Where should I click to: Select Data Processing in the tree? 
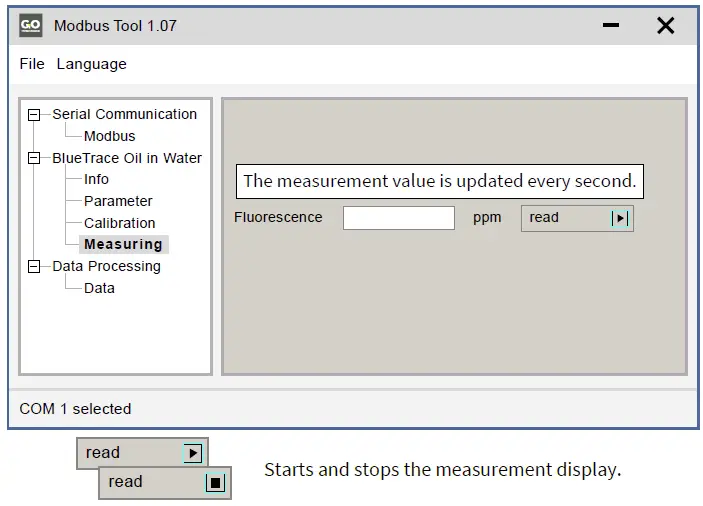click(x=106, y=266)
